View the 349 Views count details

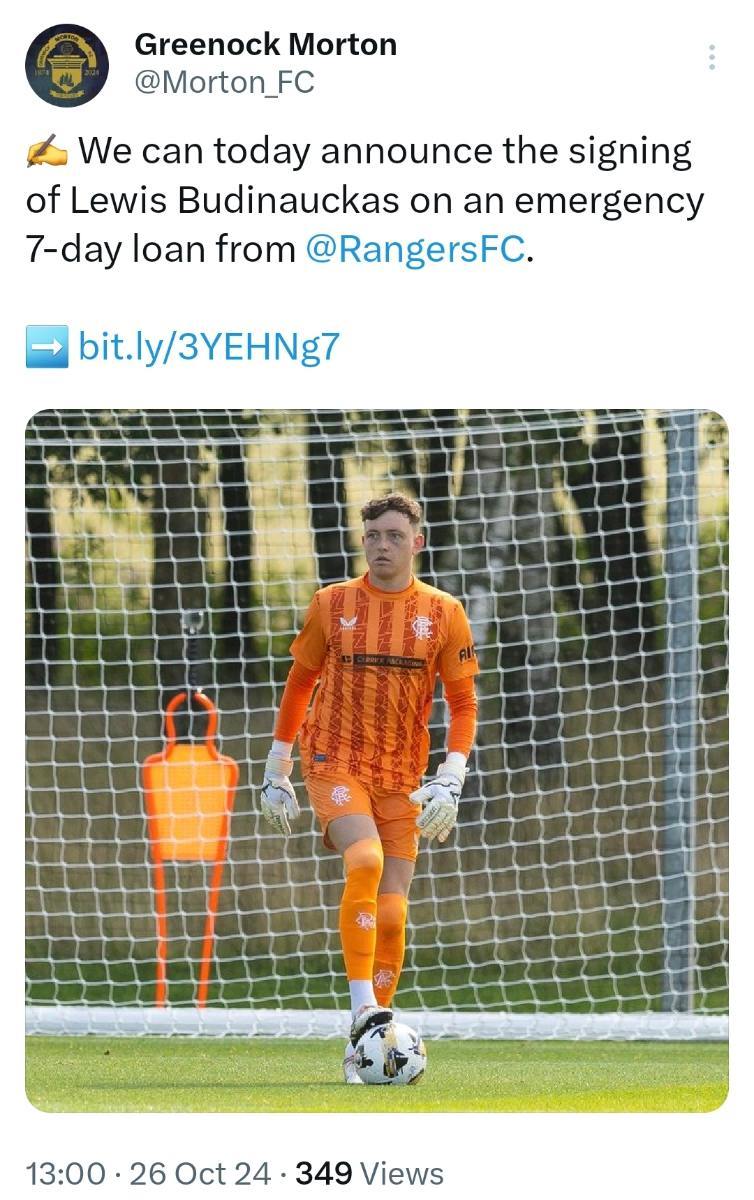click(x=370, y=1172)
